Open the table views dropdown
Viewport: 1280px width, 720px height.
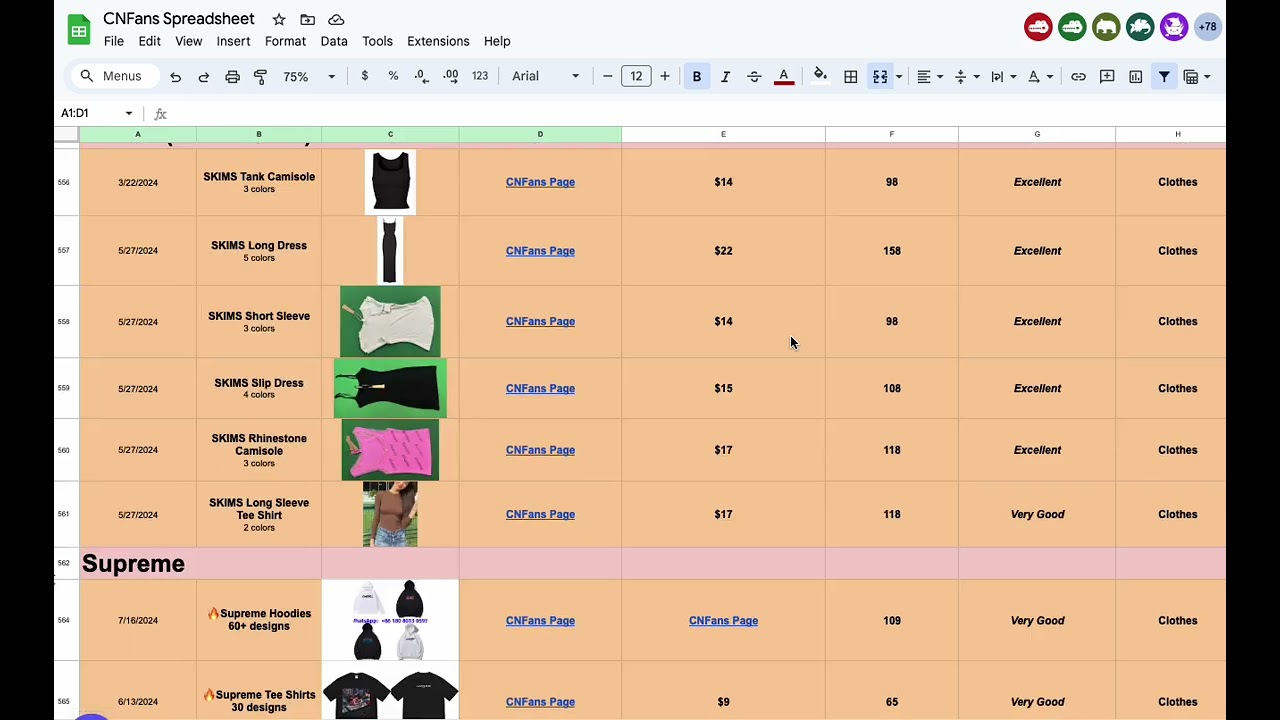coord(1197,77)
